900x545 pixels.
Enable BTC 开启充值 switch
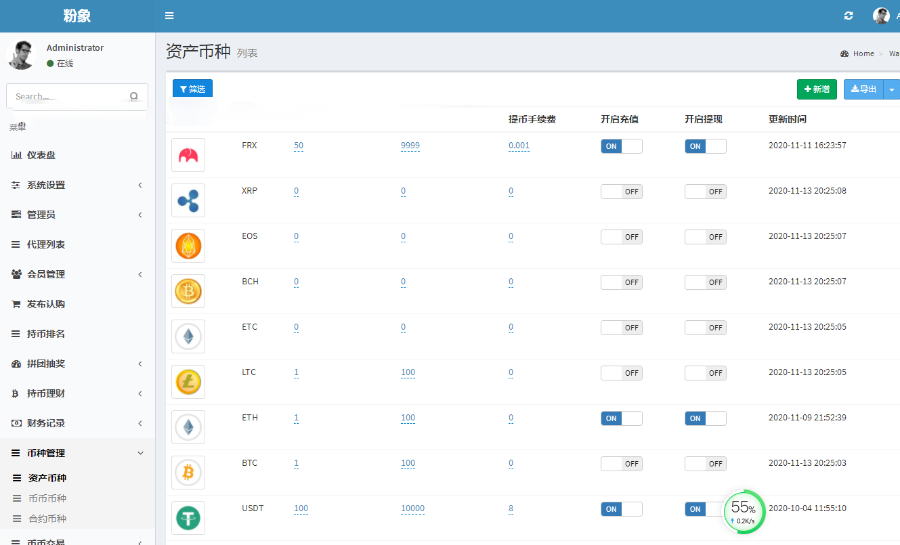(622, 464)
